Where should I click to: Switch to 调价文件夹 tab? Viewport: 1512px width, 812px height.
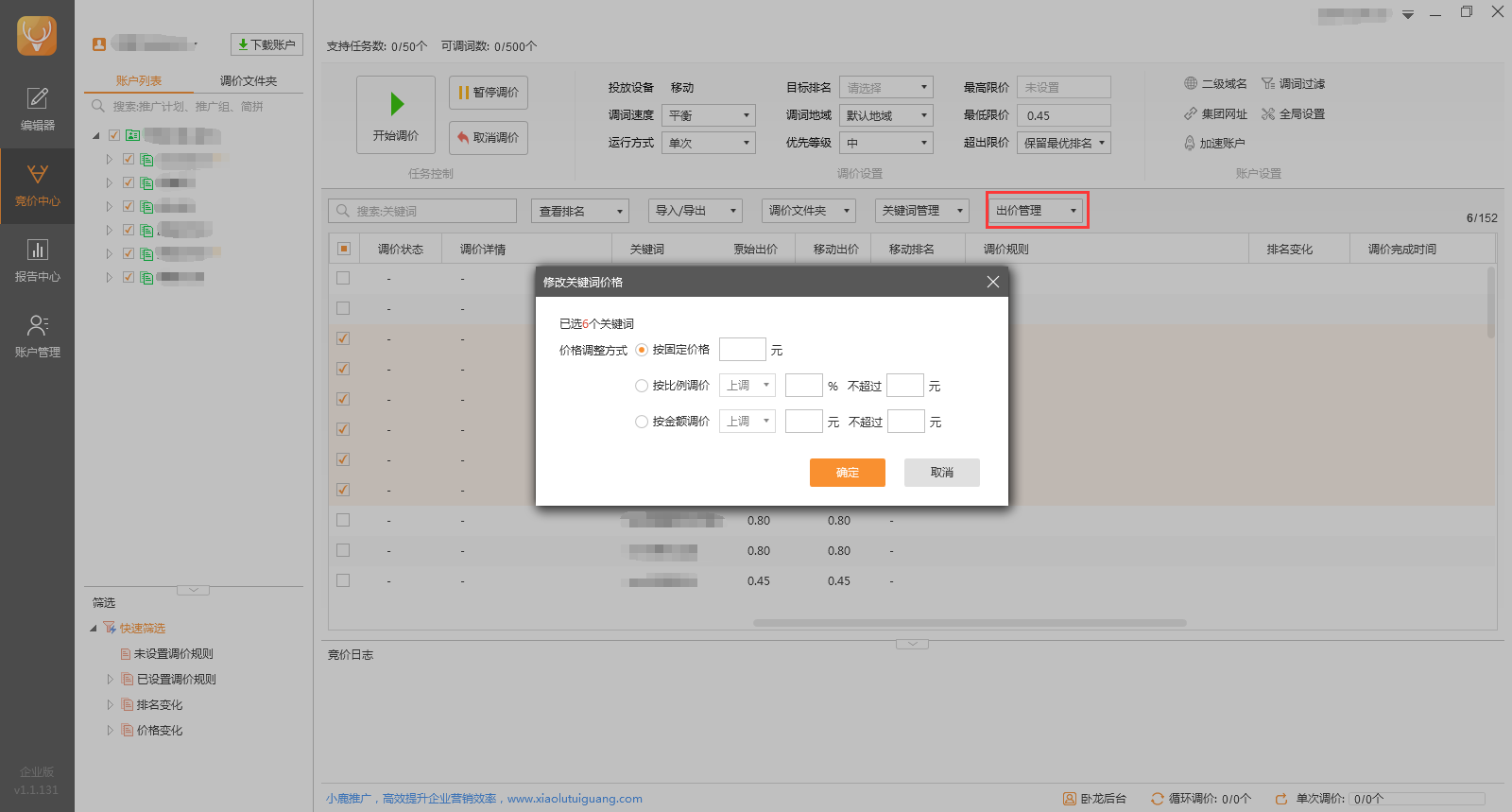pos(249,81)
